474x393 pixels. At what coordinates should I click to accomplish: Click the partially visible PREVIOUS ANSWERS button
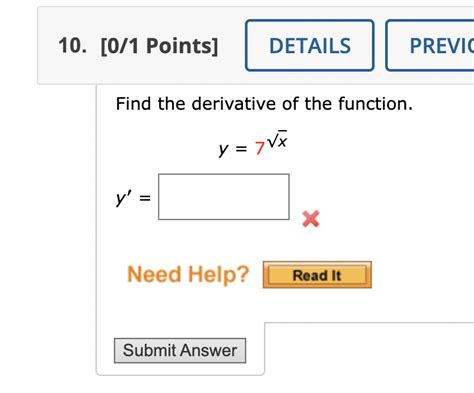430,45
